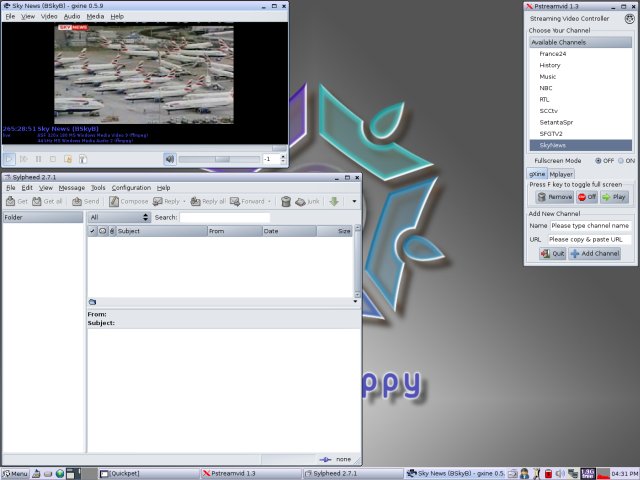This screenshot has height=480, width=640.
Task: Click Reply all in Sylpheed toolbar
Action: (x=208, y=201)
